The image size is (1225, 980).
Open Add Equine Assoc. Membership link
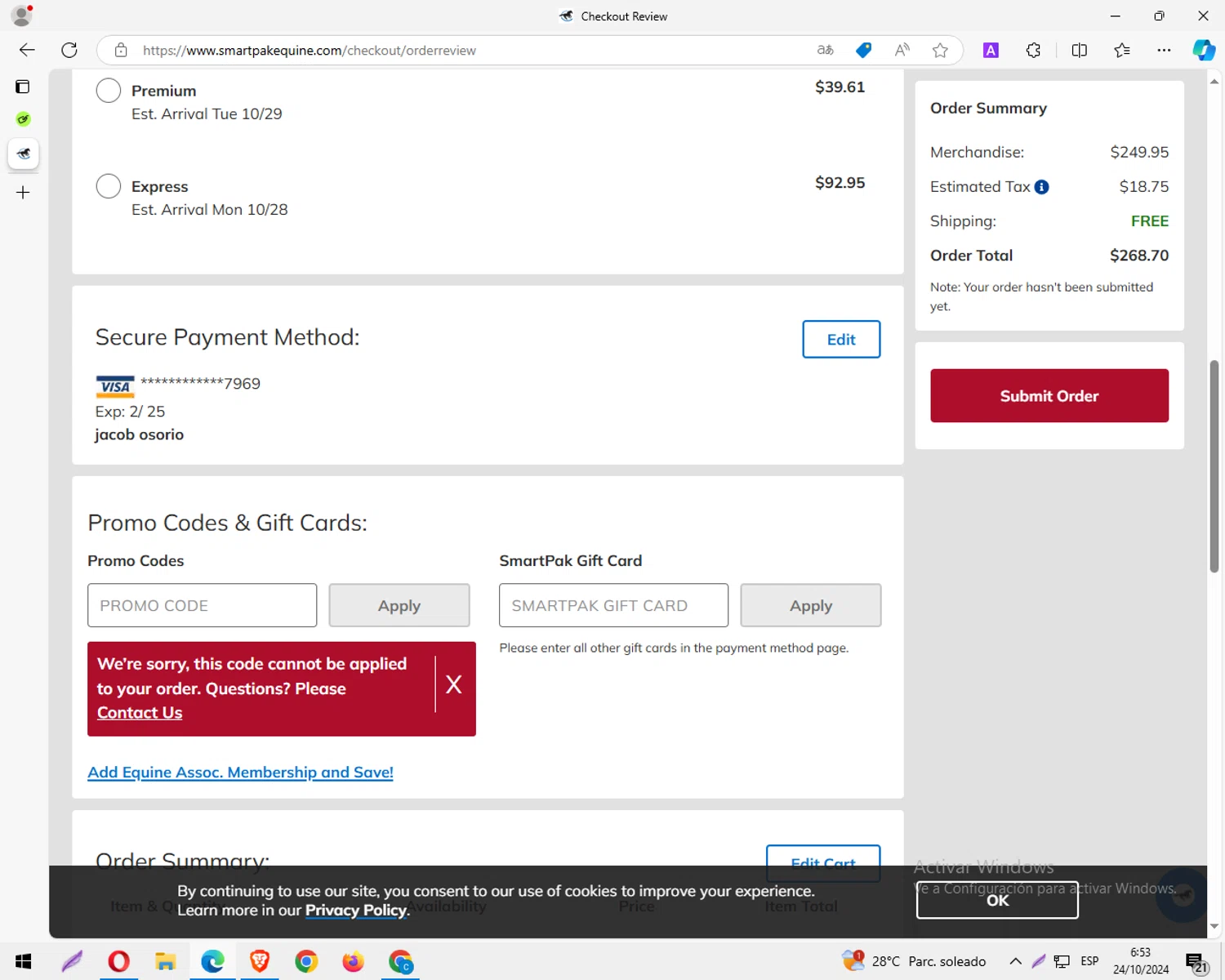pyautogui.click(x=240, y=772)
